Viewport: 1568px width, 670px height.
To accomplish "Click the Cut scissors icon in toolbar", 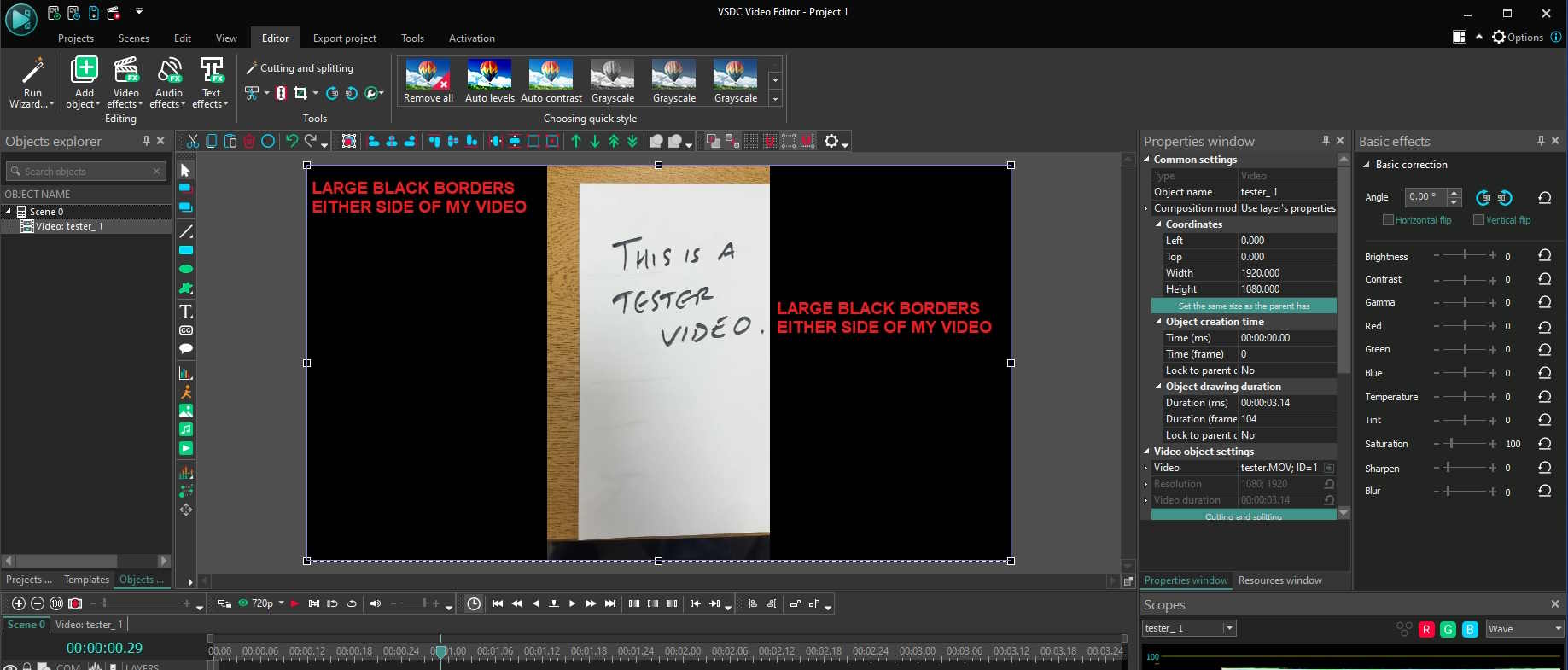I will (x=193, y=142).
